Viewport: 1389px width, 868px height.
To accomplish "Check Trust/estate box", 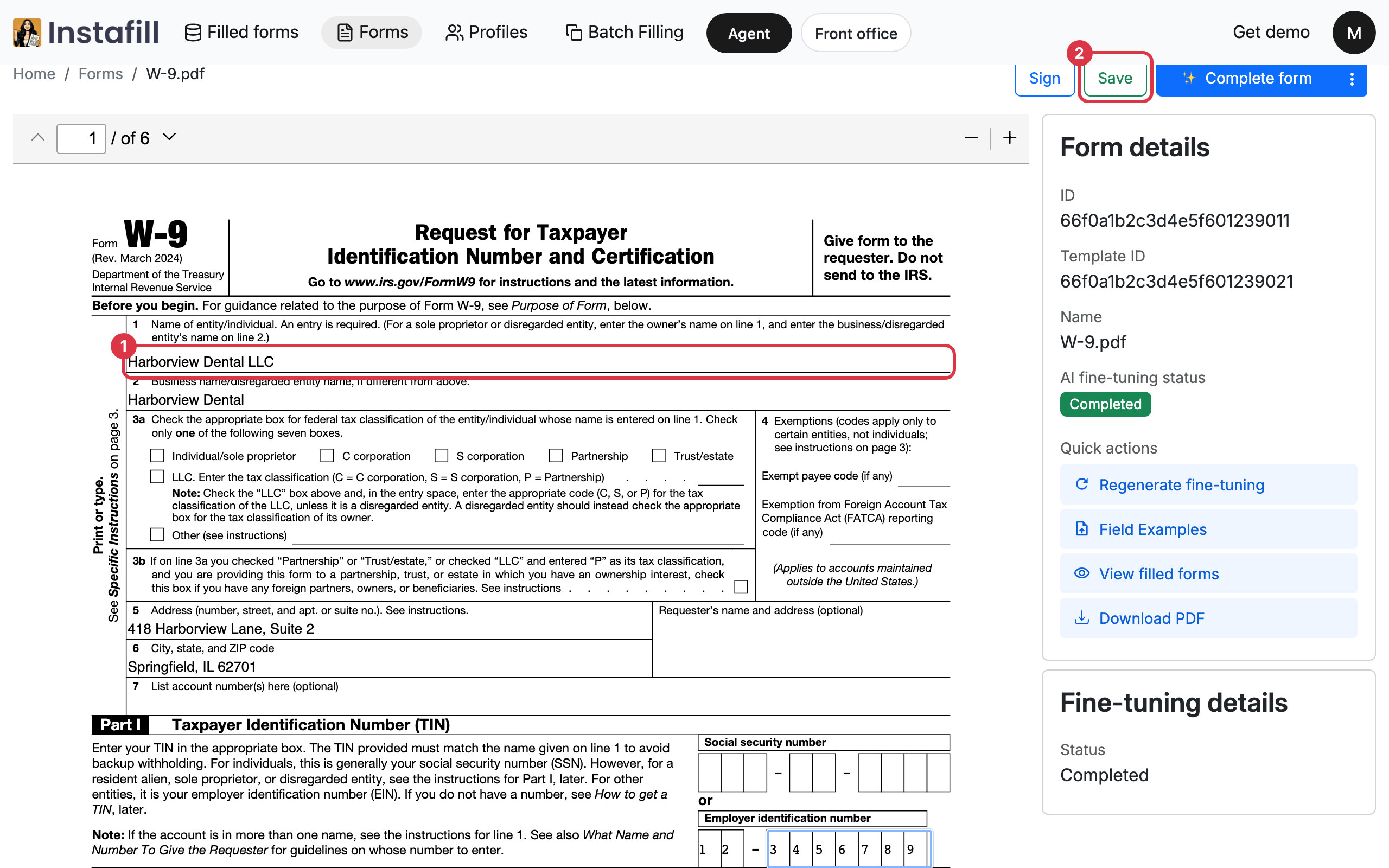I will pos(659,455).
